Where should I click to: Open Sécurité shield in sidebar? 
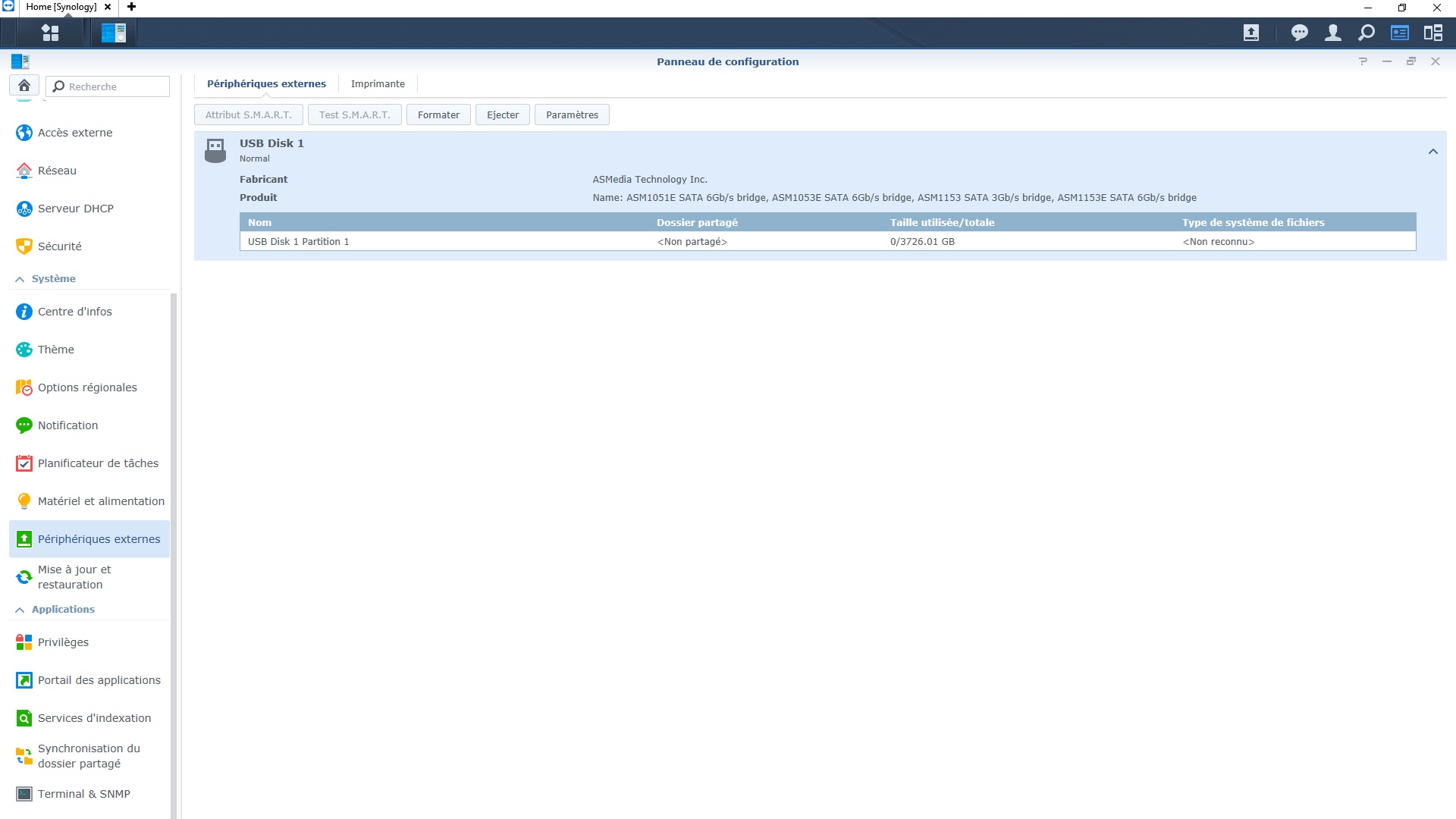coord(24,246)
